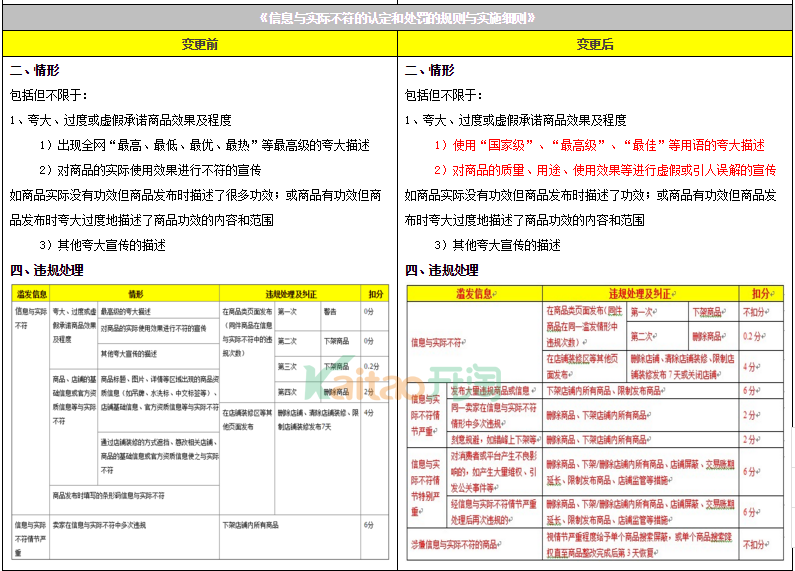The height and width of the screenshot is (571, 795).
Task: Click red cell 视情节严重程度给予单个商品搜索屏蔽
Action: click(640, 545)
